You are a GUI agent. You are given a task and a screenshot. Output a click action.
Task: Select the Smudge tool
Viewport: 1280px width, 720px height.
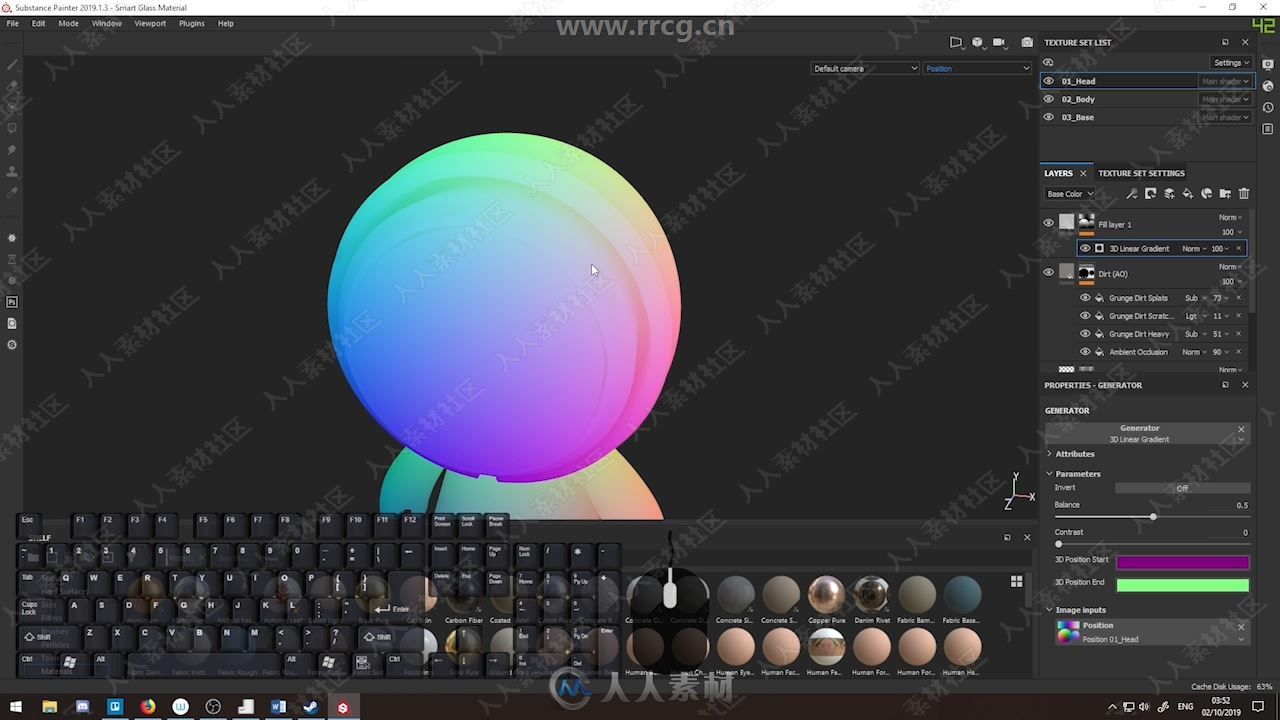[x=12, y=150]
